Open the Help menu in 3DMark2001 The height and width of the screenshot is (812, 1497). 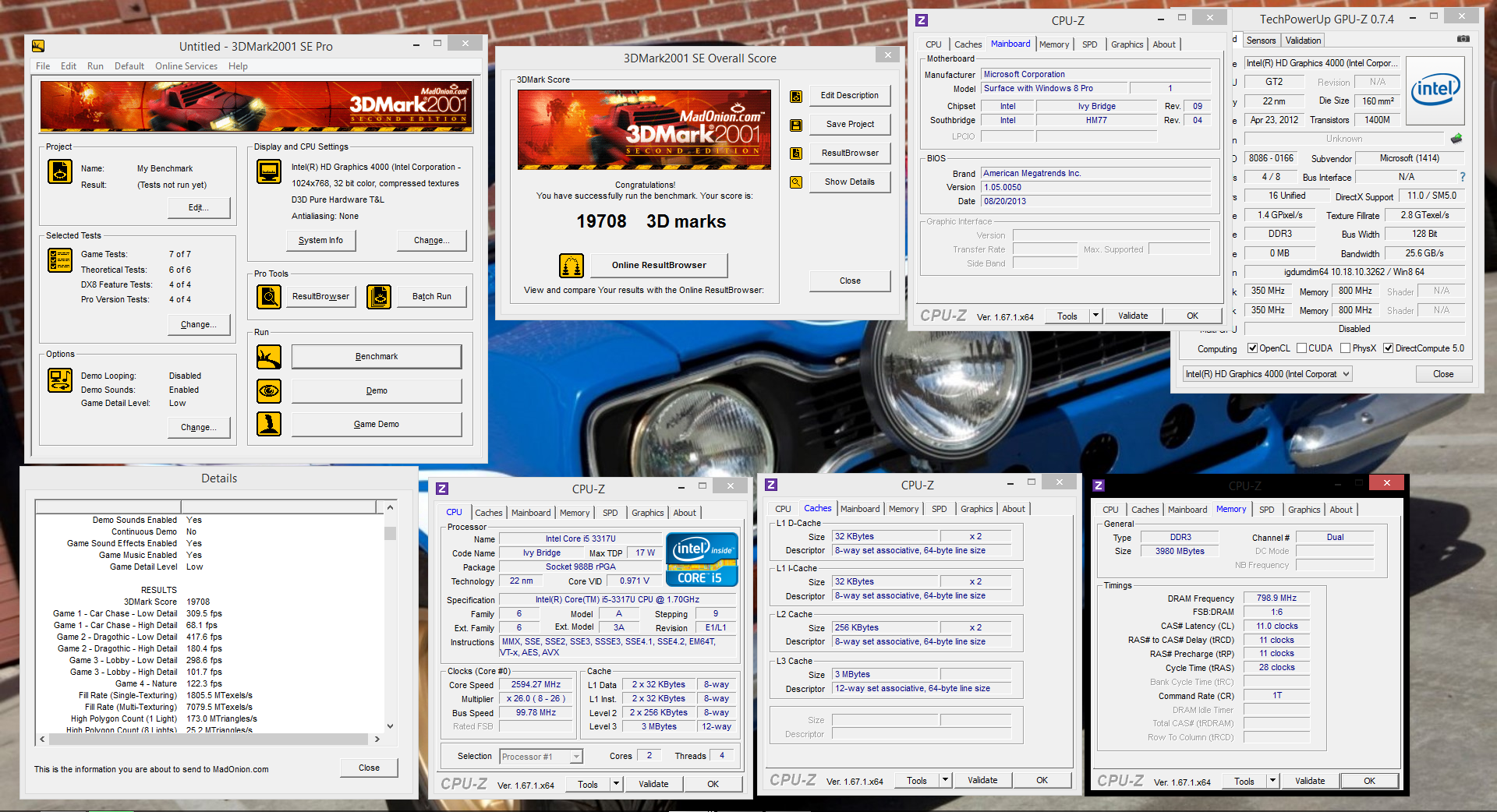click(238, 66)
